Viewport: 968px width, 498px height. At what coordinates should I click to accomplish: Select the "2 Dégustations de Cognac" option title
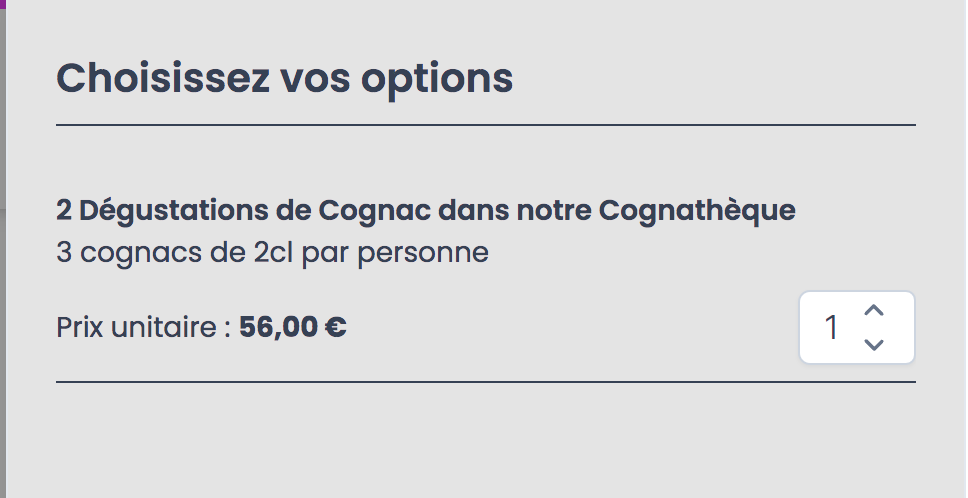point(243,210)
